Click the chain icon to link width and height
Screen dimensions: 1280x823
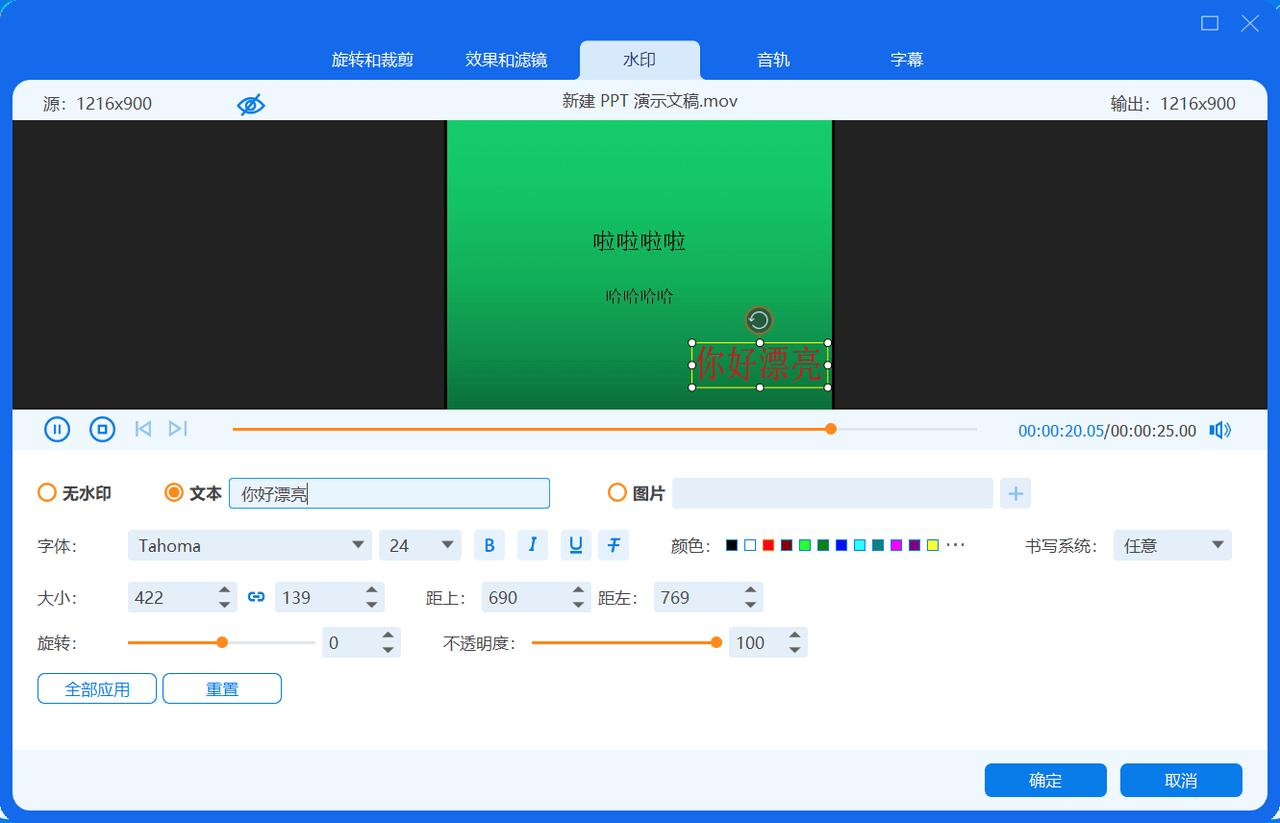coord(256,596)
